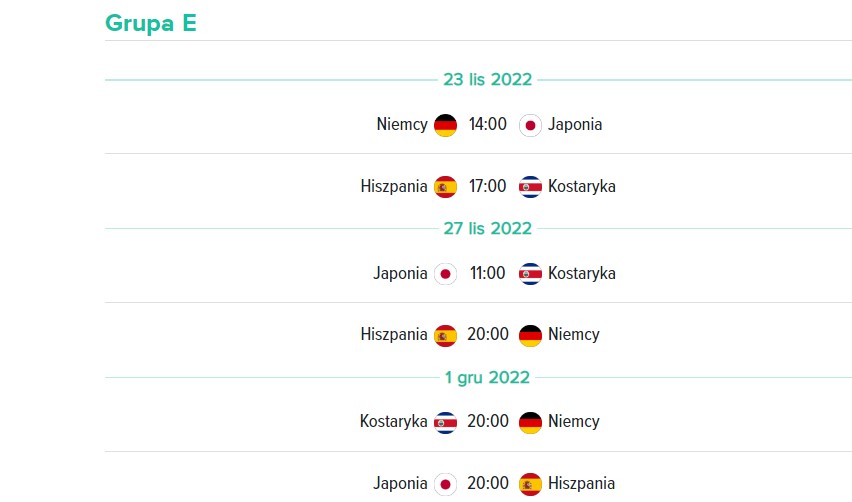The height and width of the screenshot is (502, 852).
Task: Open Niemcy team in 14:00 match
Action: pos(402,124)
